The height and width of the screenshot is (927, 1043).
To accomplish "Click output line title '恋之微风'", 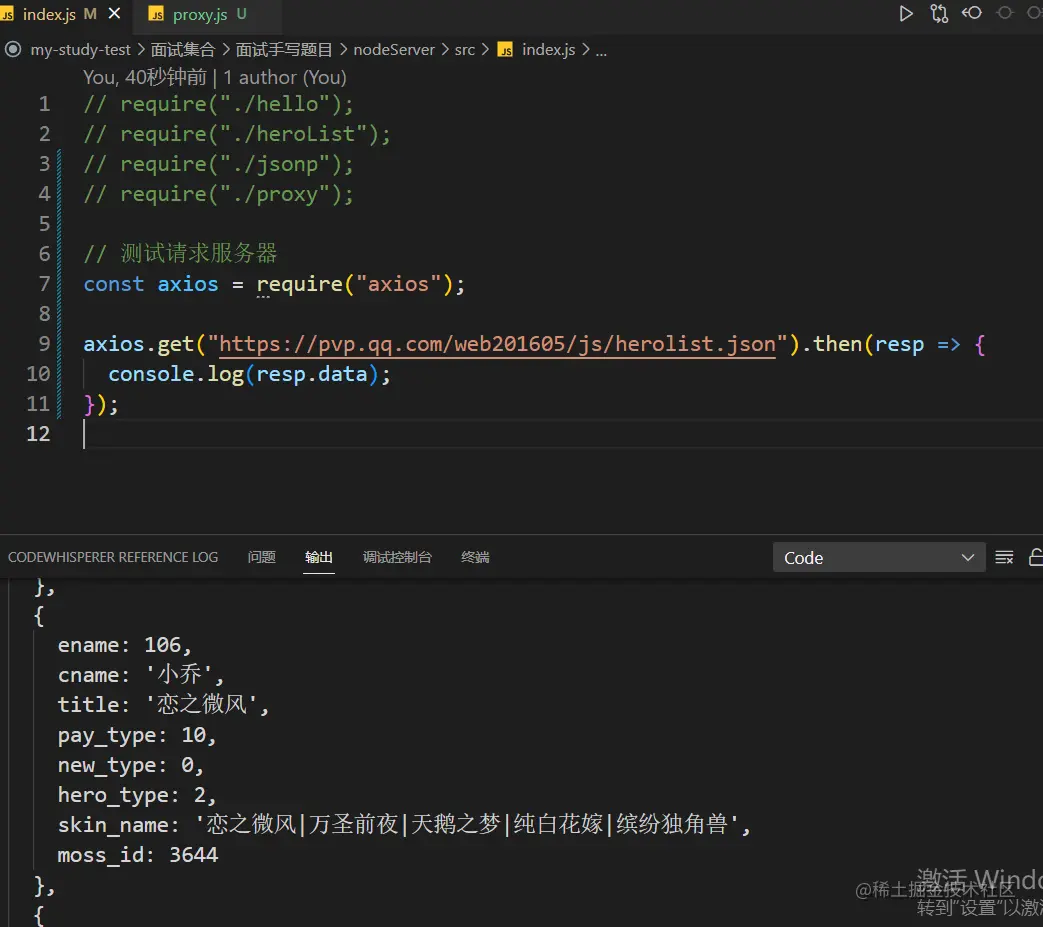I will point(163,705).
